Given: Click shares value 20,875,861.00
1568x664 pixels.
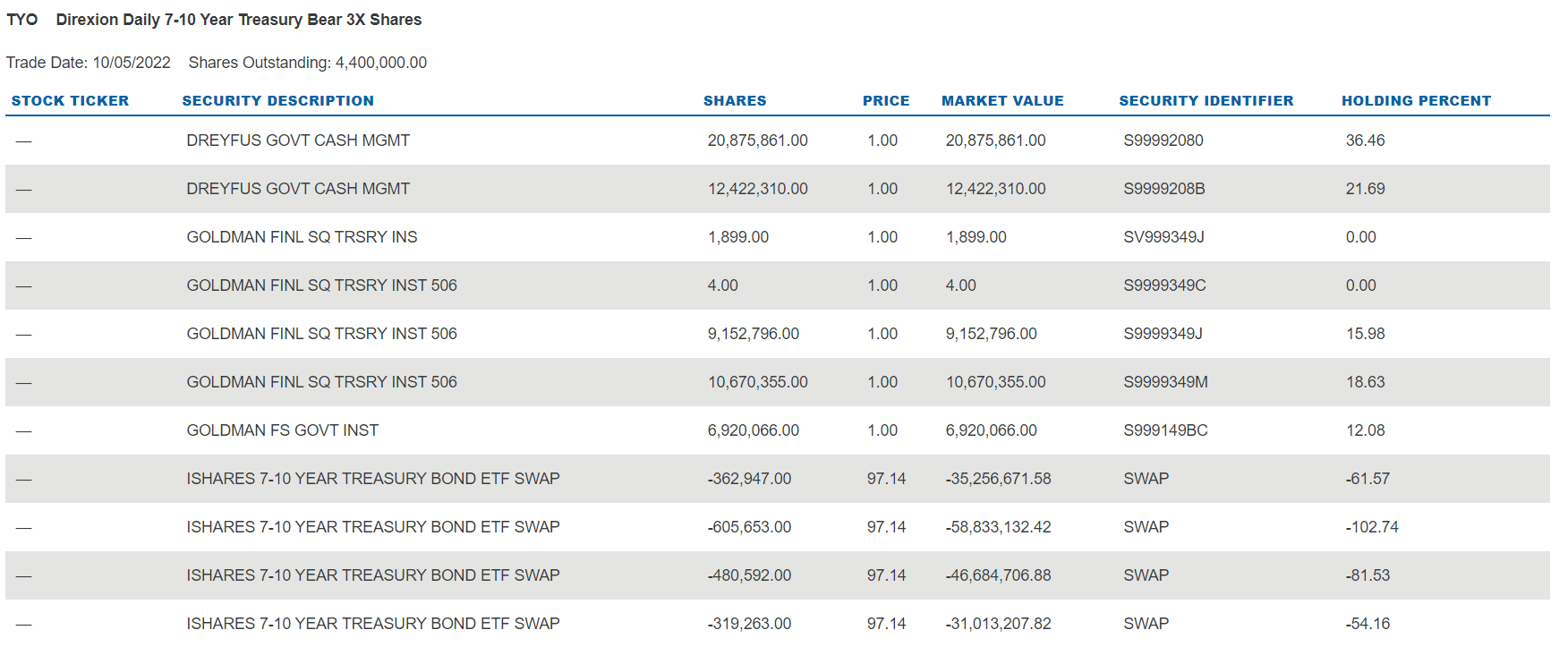Looking at the screenshot, I should point(757,140).
